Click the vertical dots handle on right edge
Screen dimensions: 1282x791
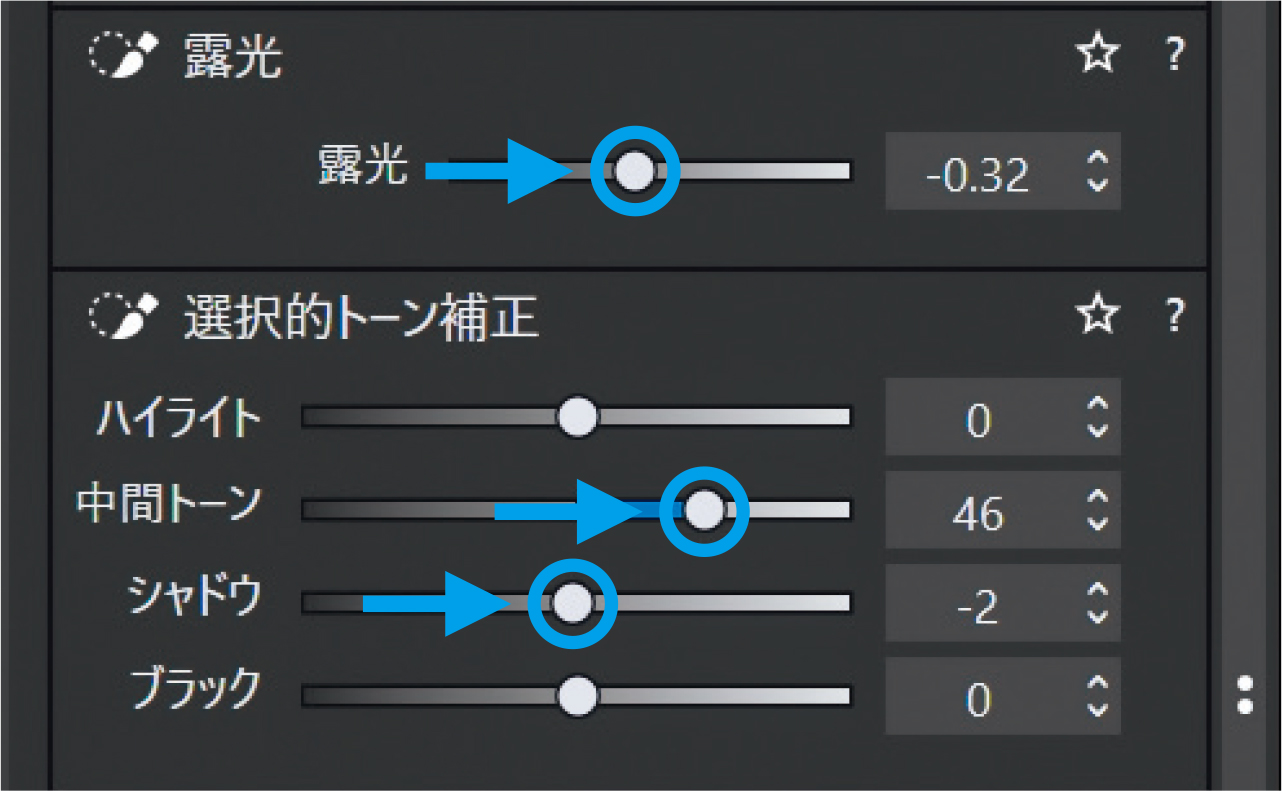tap(1243, 693)
